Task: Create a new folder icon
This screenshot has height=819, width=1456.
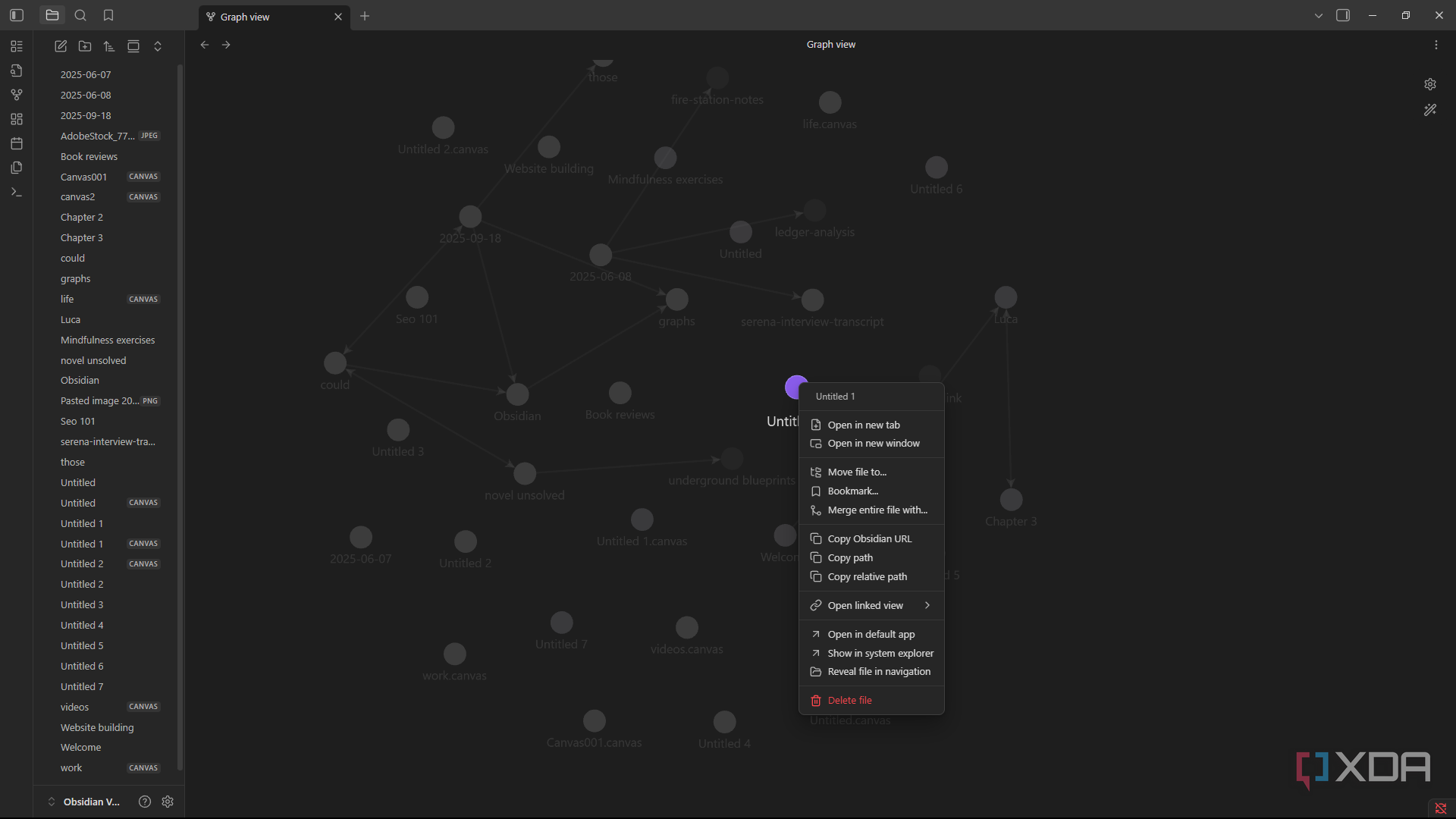Action: 85,46
